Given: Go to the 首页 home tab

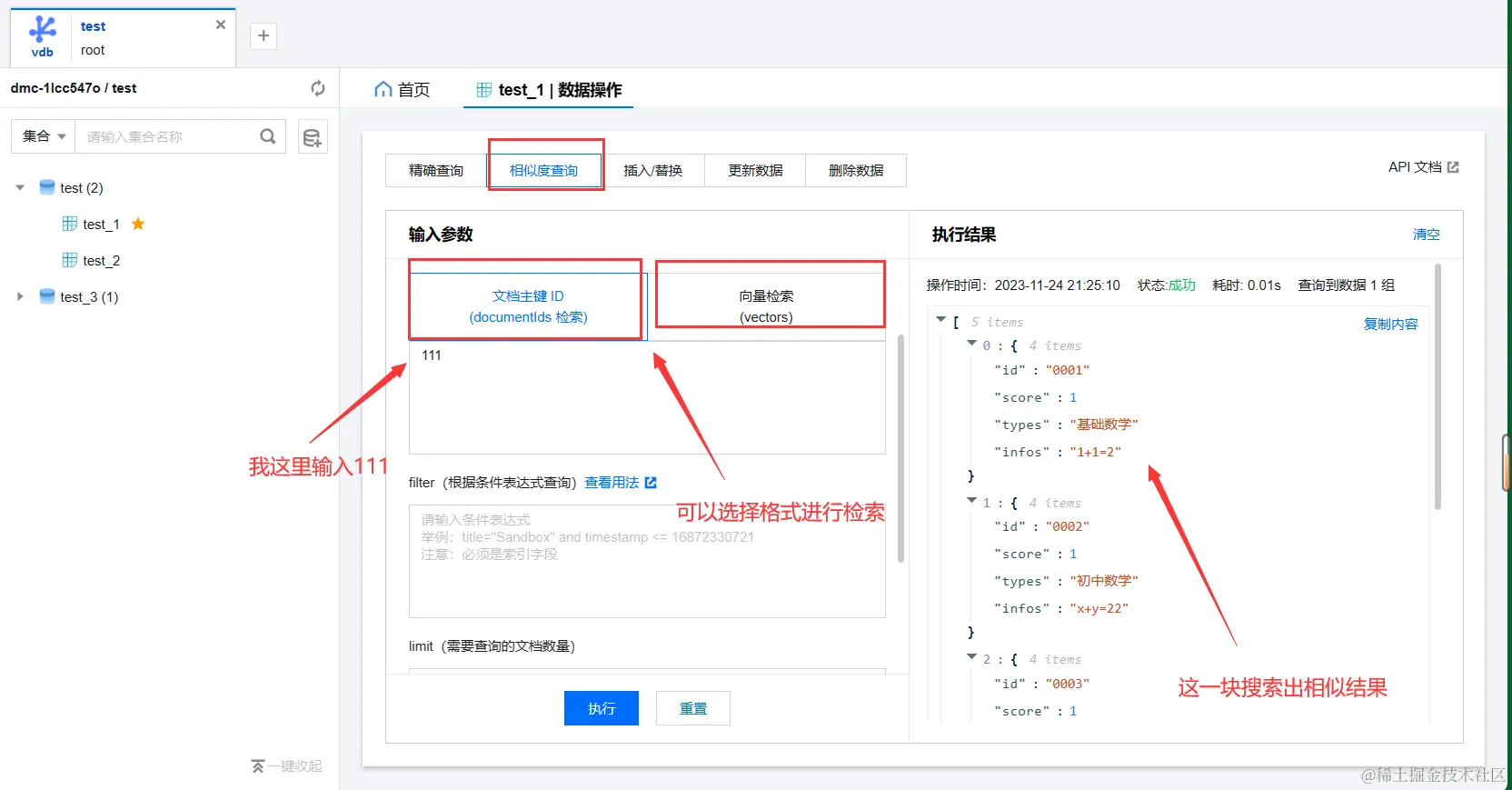Looking at the screenshot, I should coord(403,89).
